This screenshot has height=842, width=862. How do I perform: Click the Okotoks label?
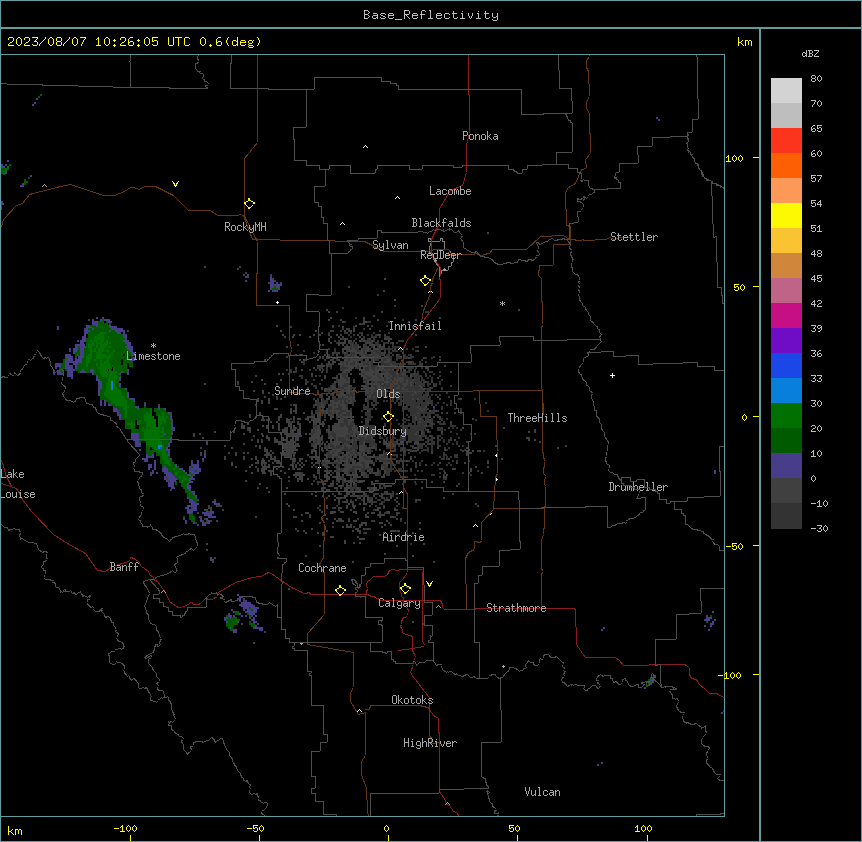click(x=412, y=700)
